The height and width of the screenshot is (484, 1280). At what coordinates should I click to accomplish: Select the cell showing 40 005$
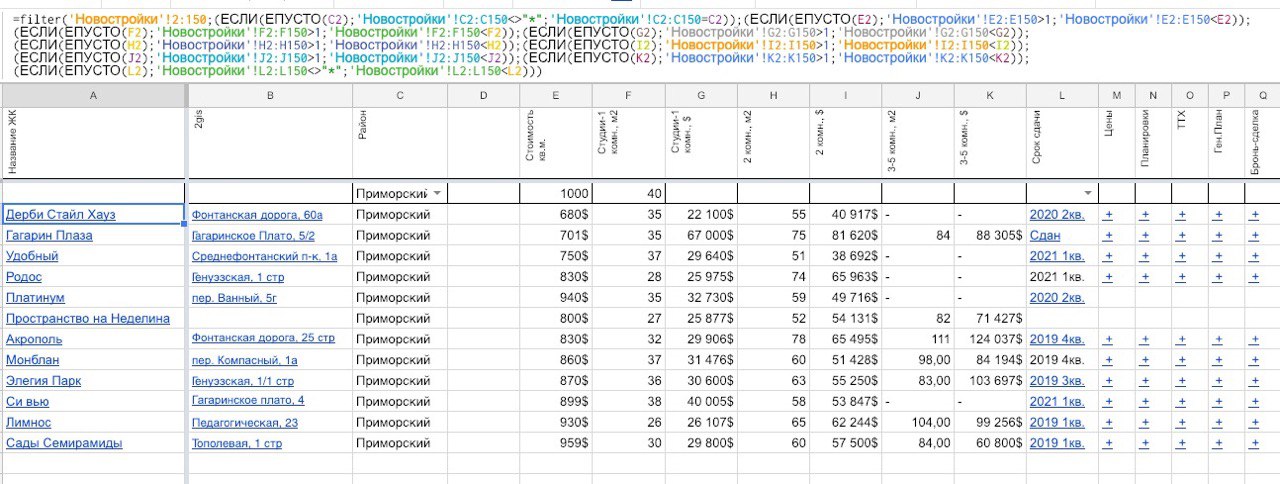(x=701, y=402)
